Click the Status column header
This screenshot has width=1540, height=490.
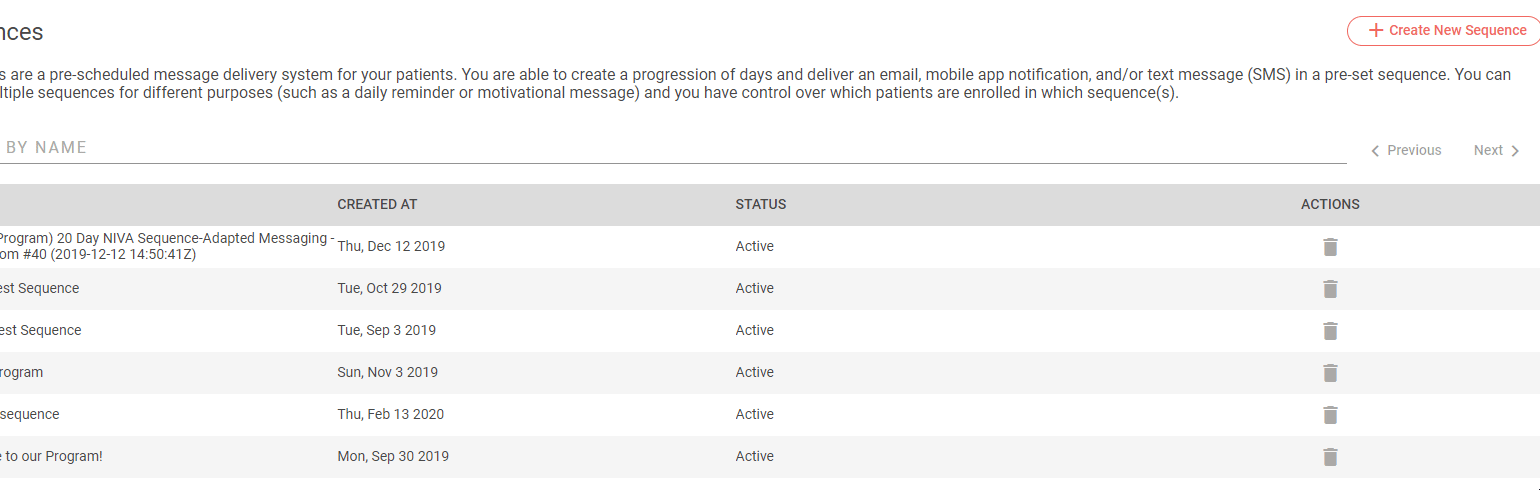tap(761, 204)
